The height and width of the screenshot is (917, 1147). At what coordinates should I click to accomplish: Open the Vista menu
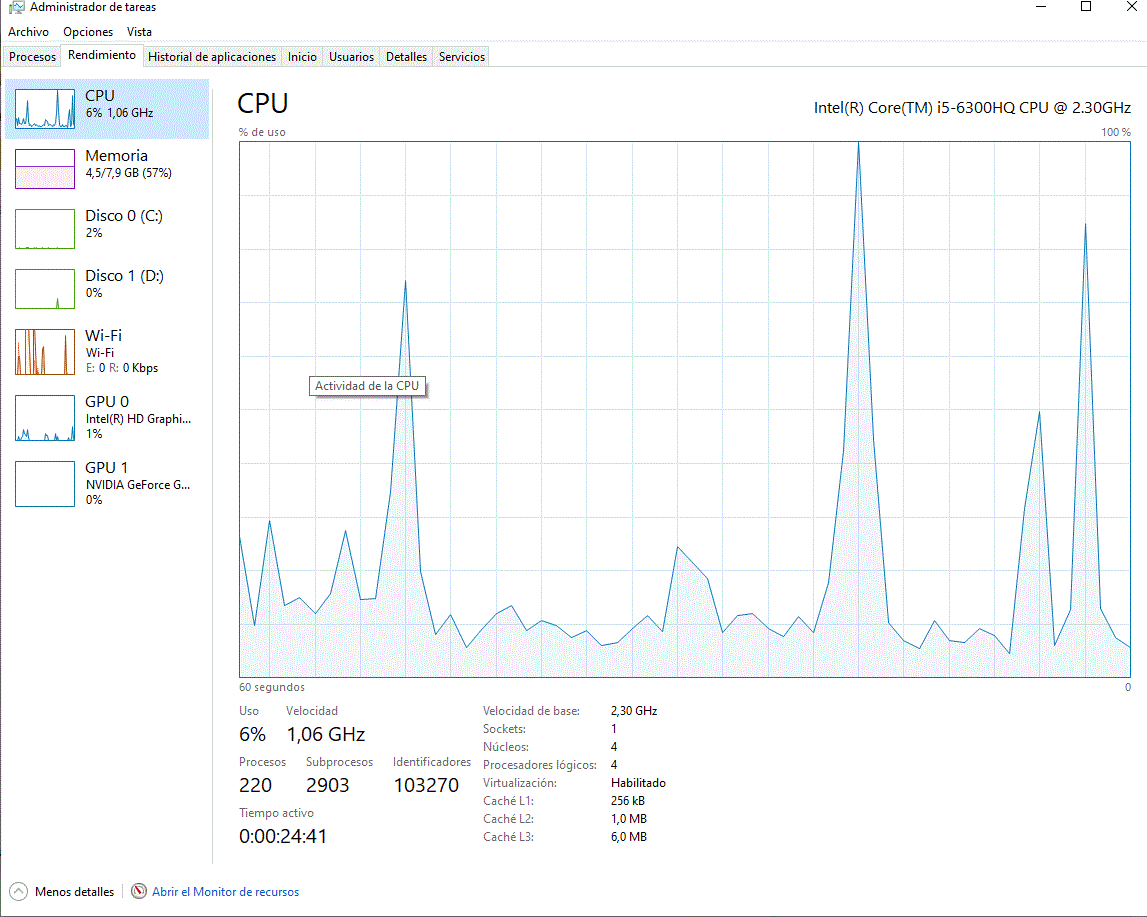point(139,32)
